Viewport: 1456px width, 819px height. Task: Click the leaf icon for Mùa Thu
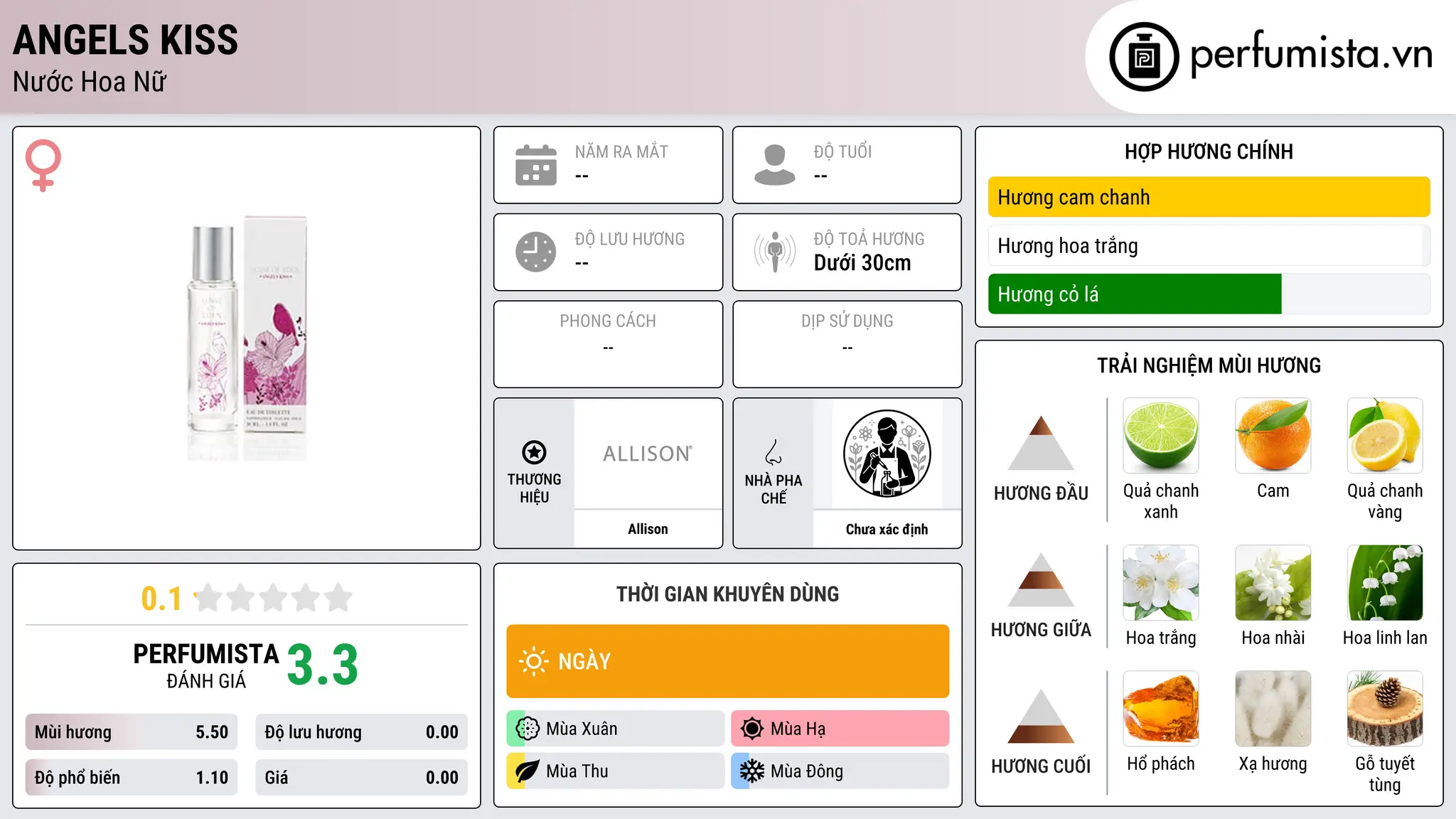coord(528,771)
